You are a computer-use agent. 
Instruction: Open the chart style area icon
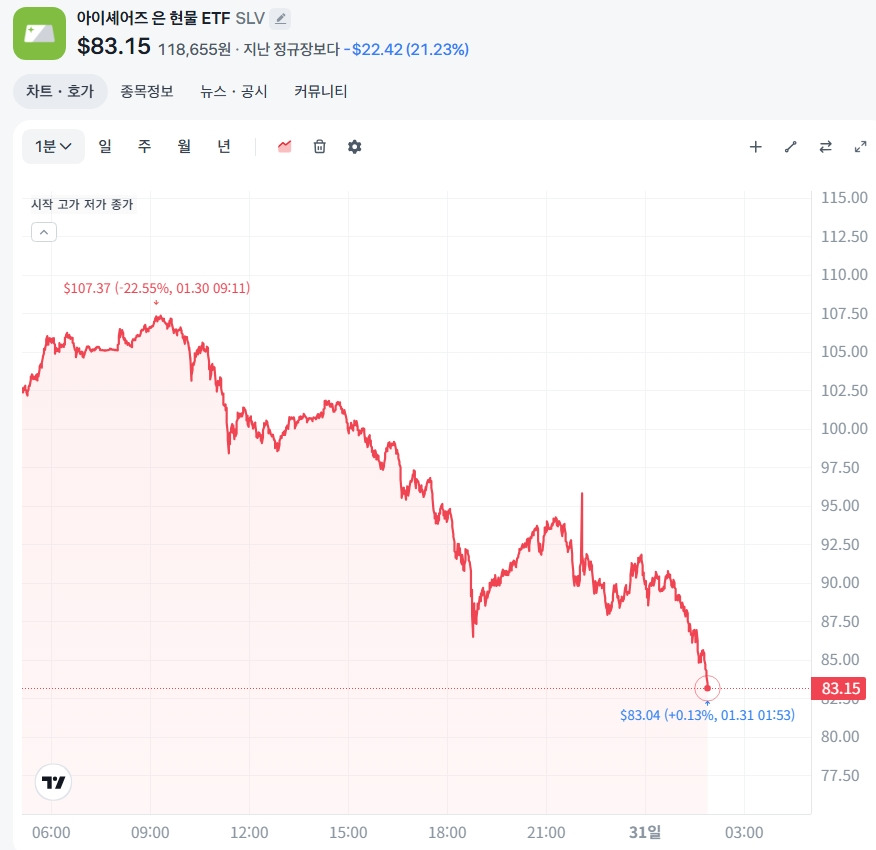click(284, 146)
